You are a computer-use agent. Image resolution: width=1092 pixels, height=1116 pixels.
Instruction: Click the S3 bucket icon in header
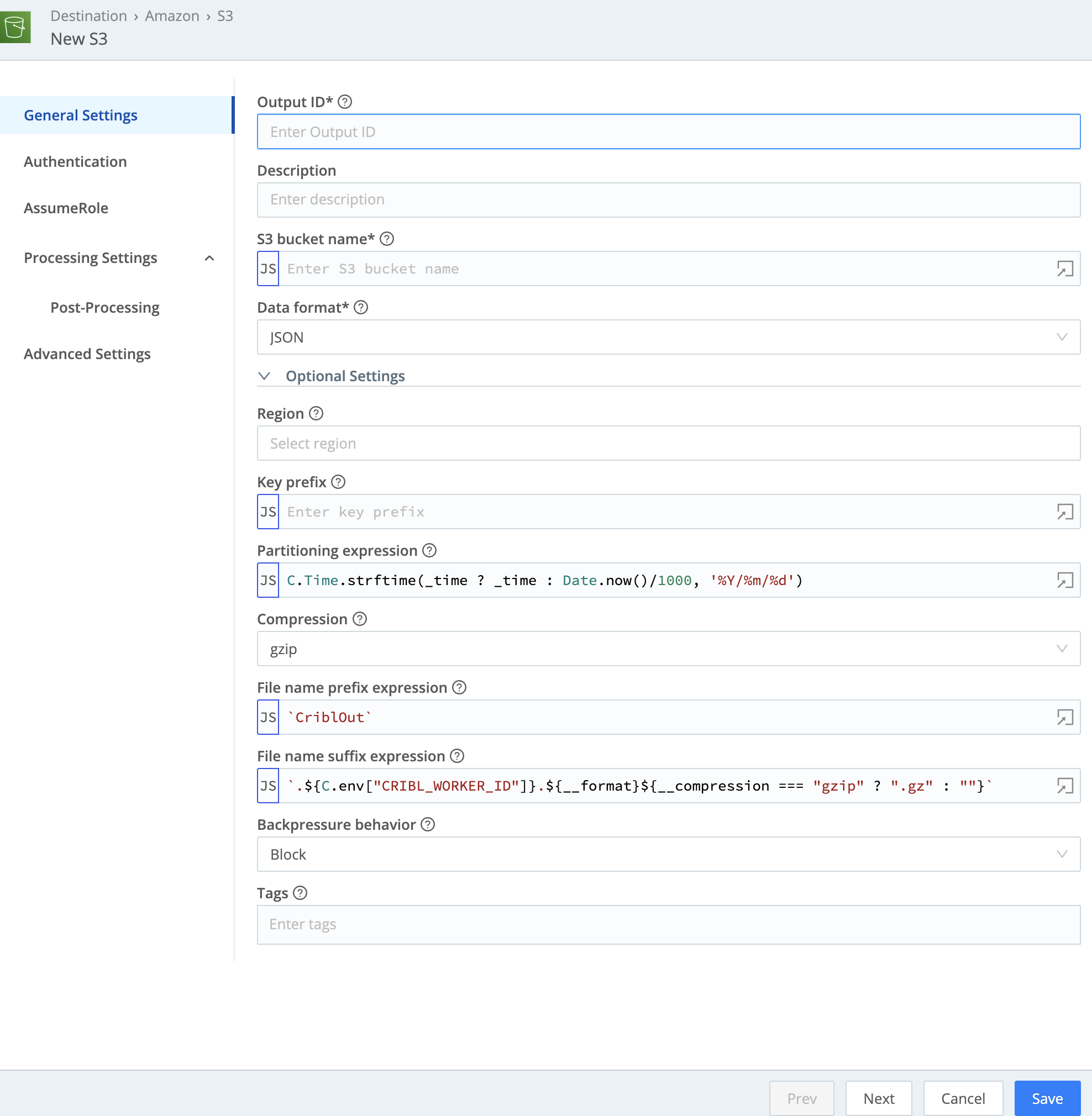15,27
